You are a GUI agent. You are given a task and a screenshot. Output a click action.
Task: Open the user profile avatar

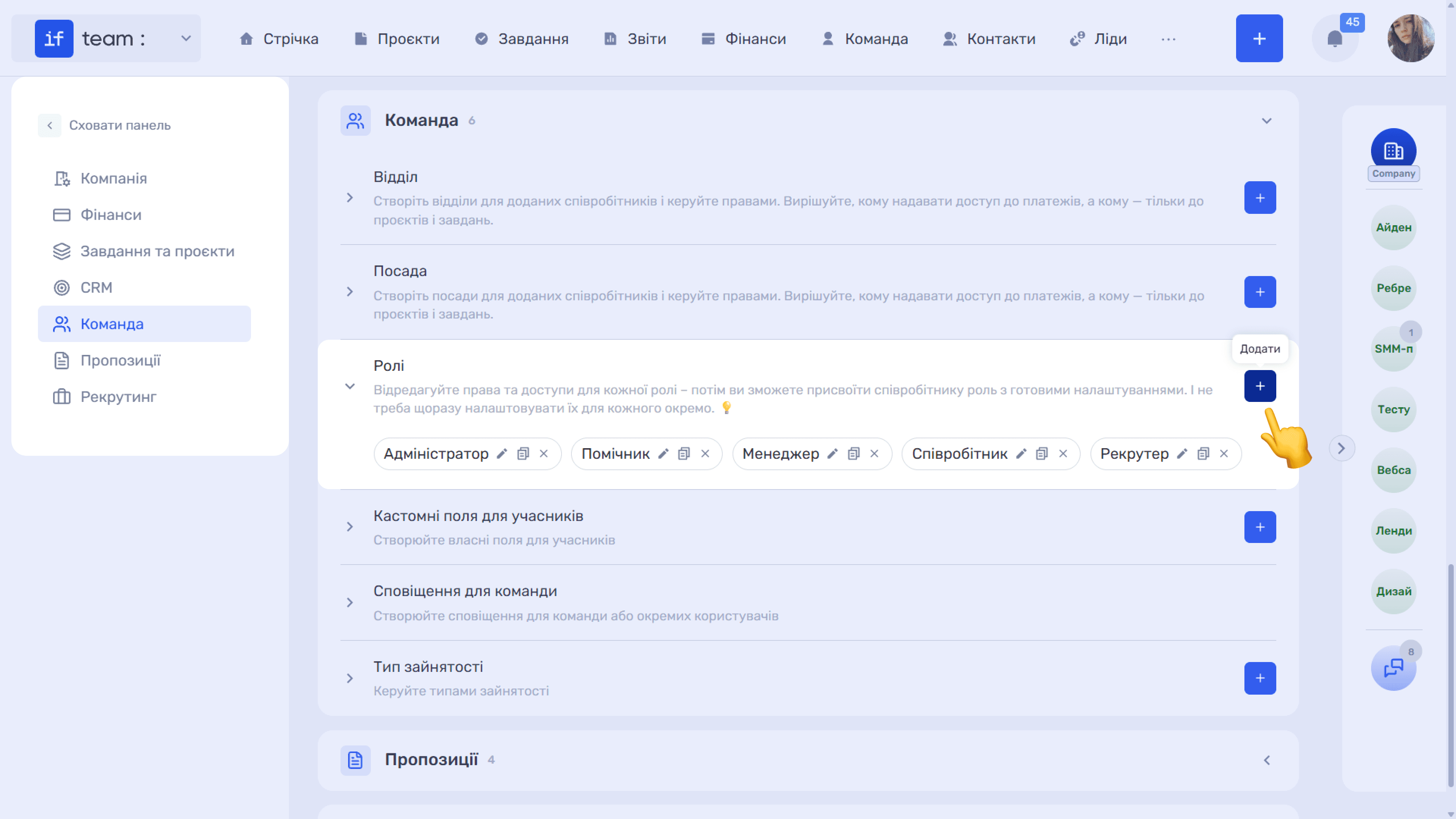pos(1411,38)
